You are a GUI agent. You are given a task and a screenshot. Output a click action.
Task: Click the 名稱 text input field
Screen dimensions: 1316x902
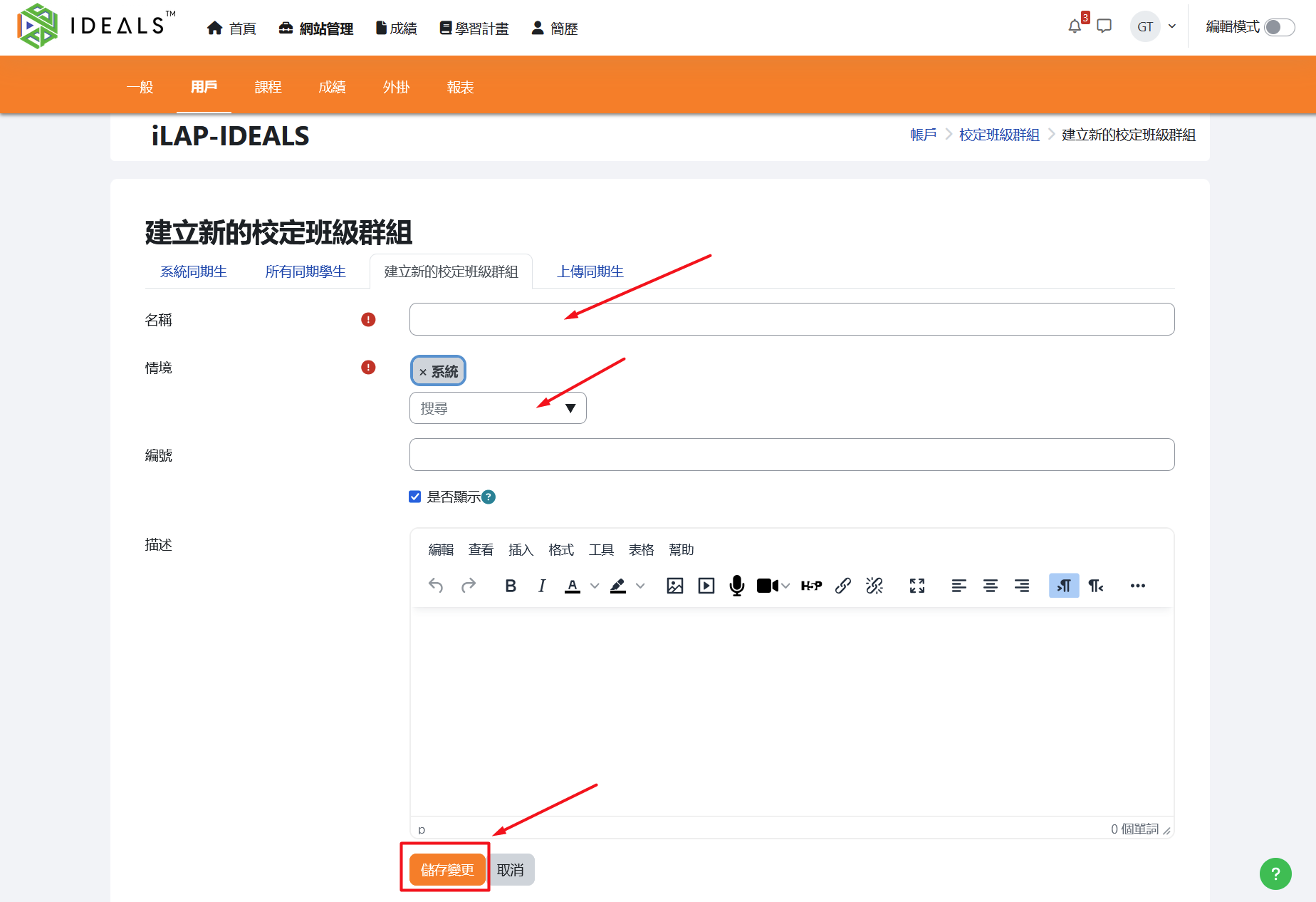click(791, 319)
